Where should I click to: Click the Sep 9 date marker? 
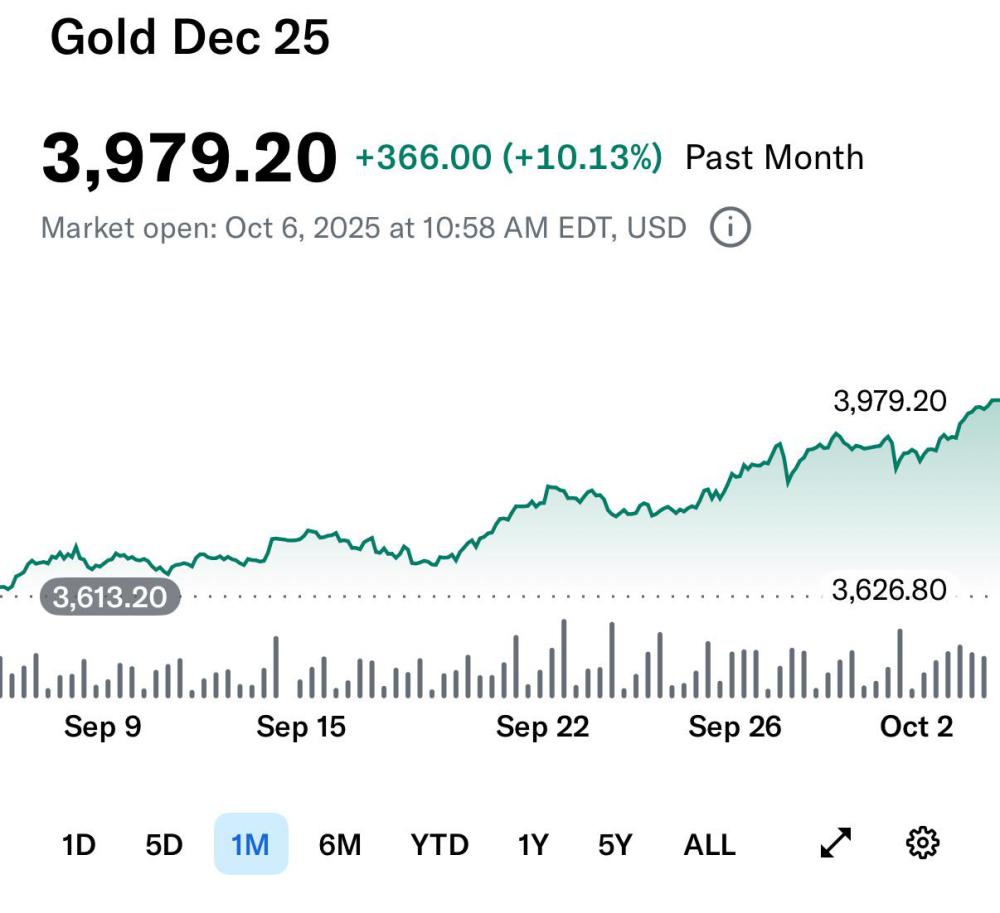102,727
